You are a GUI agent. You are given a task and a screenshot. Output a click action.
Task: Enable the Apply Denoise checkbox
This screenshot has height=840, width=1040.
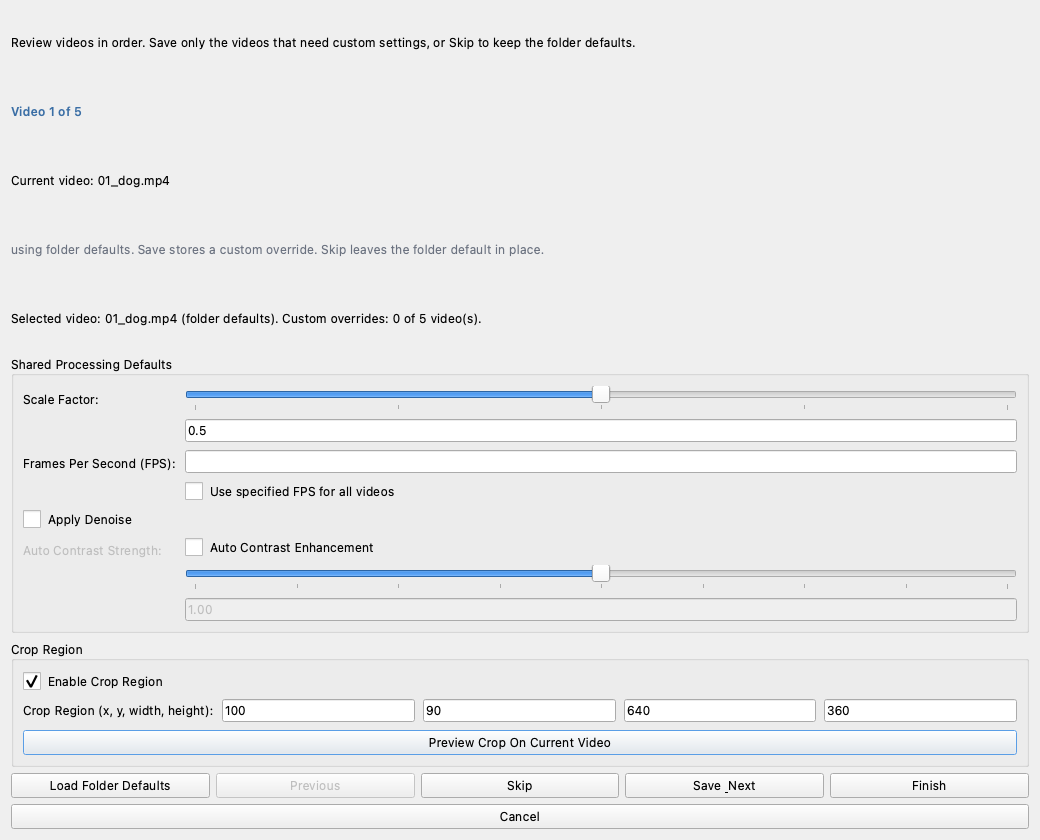click(x=31, y=519)
